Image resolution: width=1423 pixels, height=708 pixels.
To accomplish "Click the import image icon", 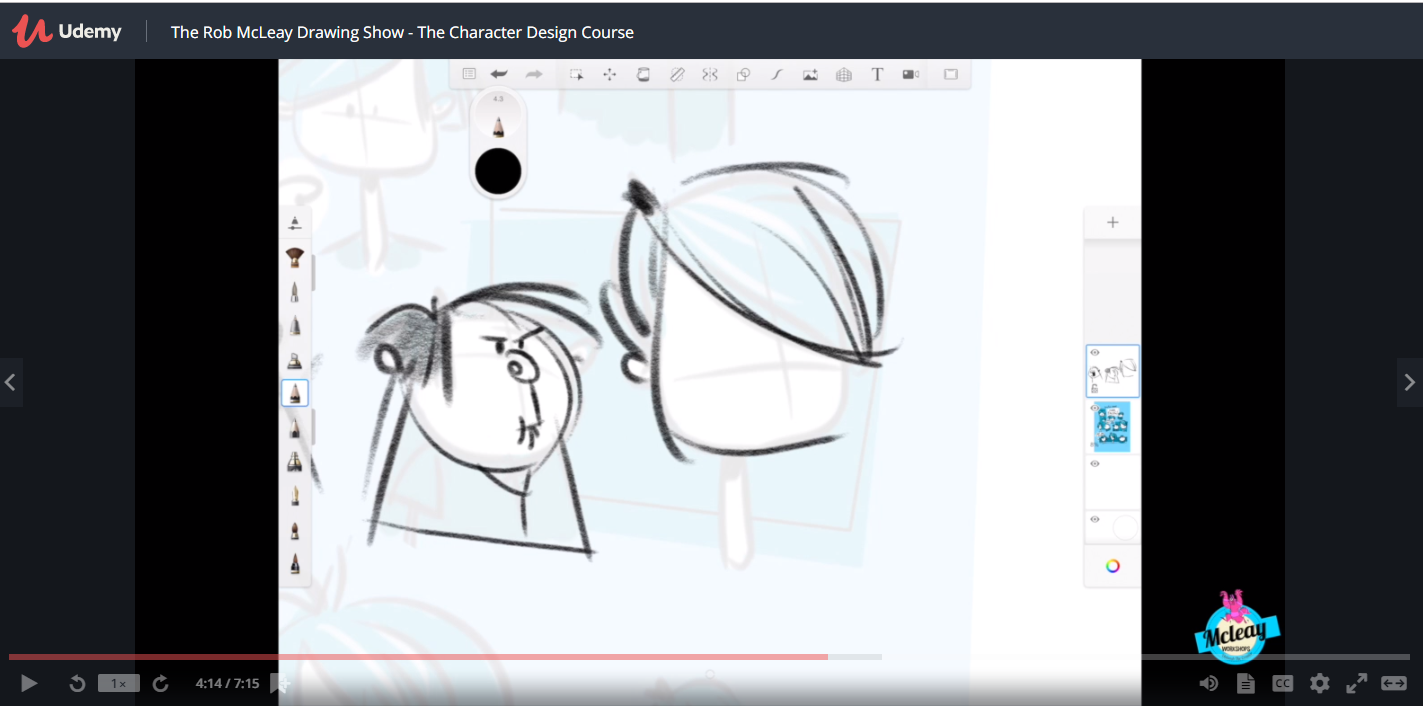I will (810, 74).
